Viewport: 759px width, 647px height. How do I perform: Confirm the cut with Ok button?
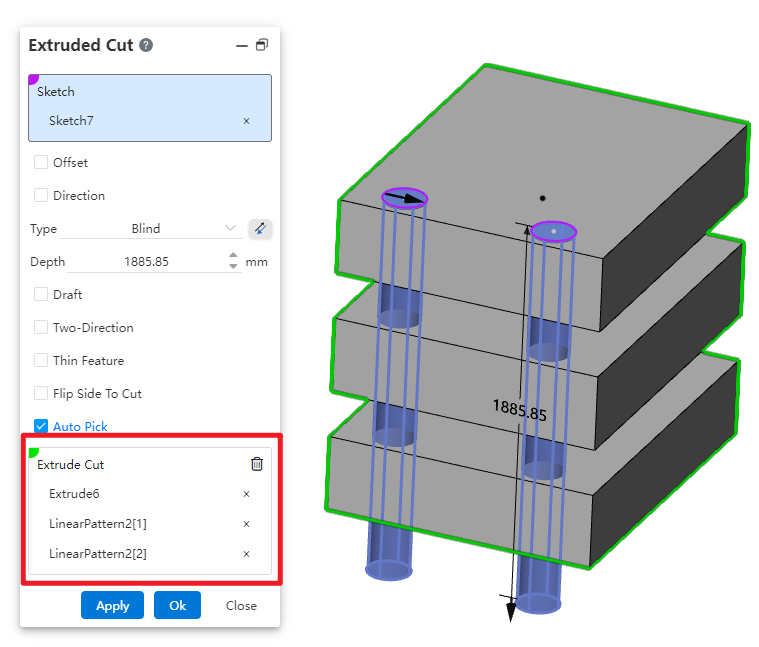click(177, 605)
